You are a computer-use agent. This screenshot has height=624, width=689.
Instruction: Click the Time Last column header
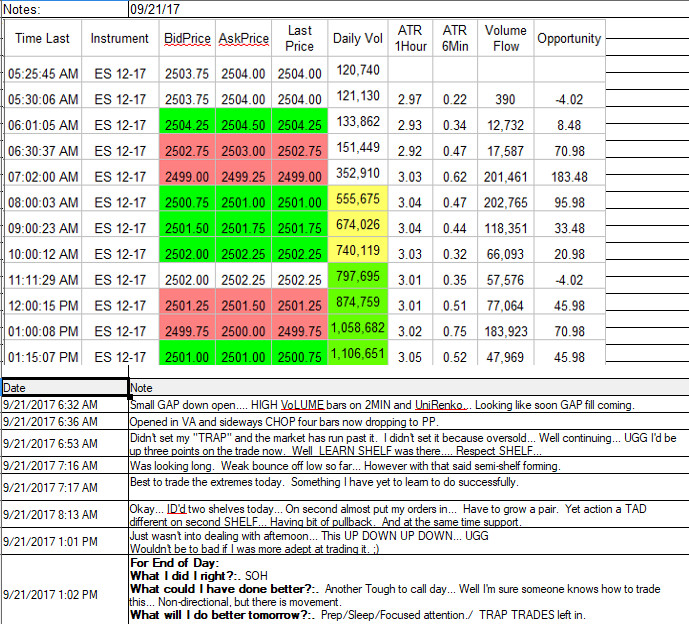(x=43, y=38)
